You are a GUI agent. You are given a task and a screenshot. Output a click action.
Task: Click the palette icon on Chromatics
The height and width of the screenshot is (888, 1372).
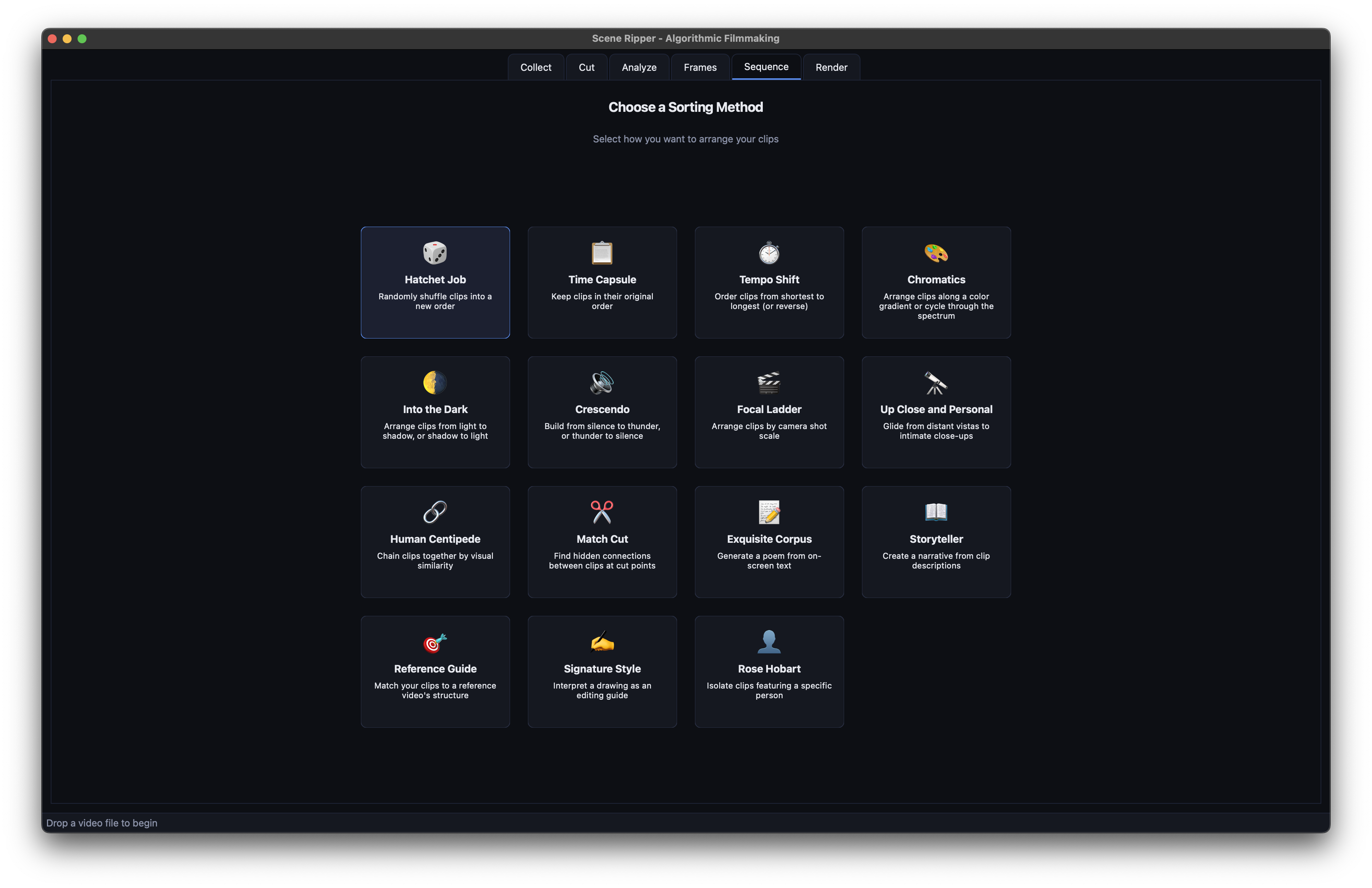click(x=936, y=253)
